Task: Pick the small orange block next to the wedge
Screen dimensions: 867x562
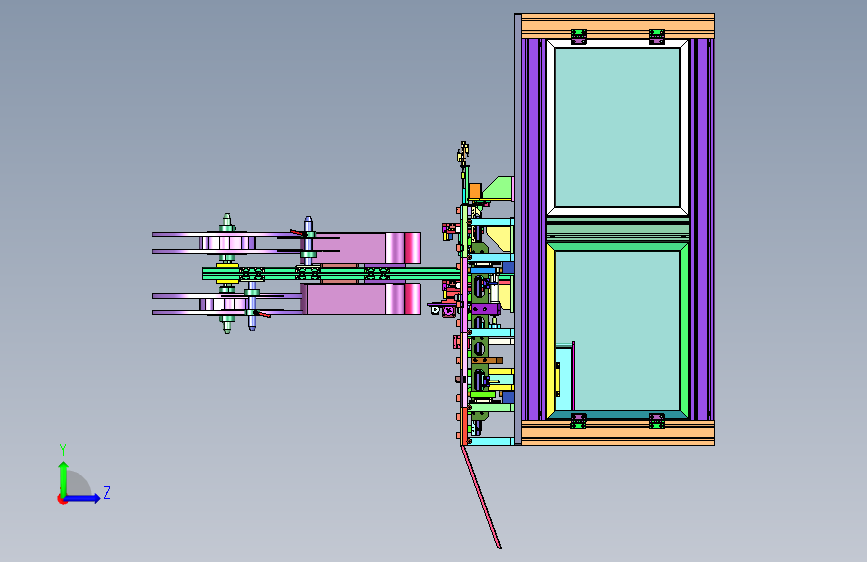Action: click(x=474, y=192)
